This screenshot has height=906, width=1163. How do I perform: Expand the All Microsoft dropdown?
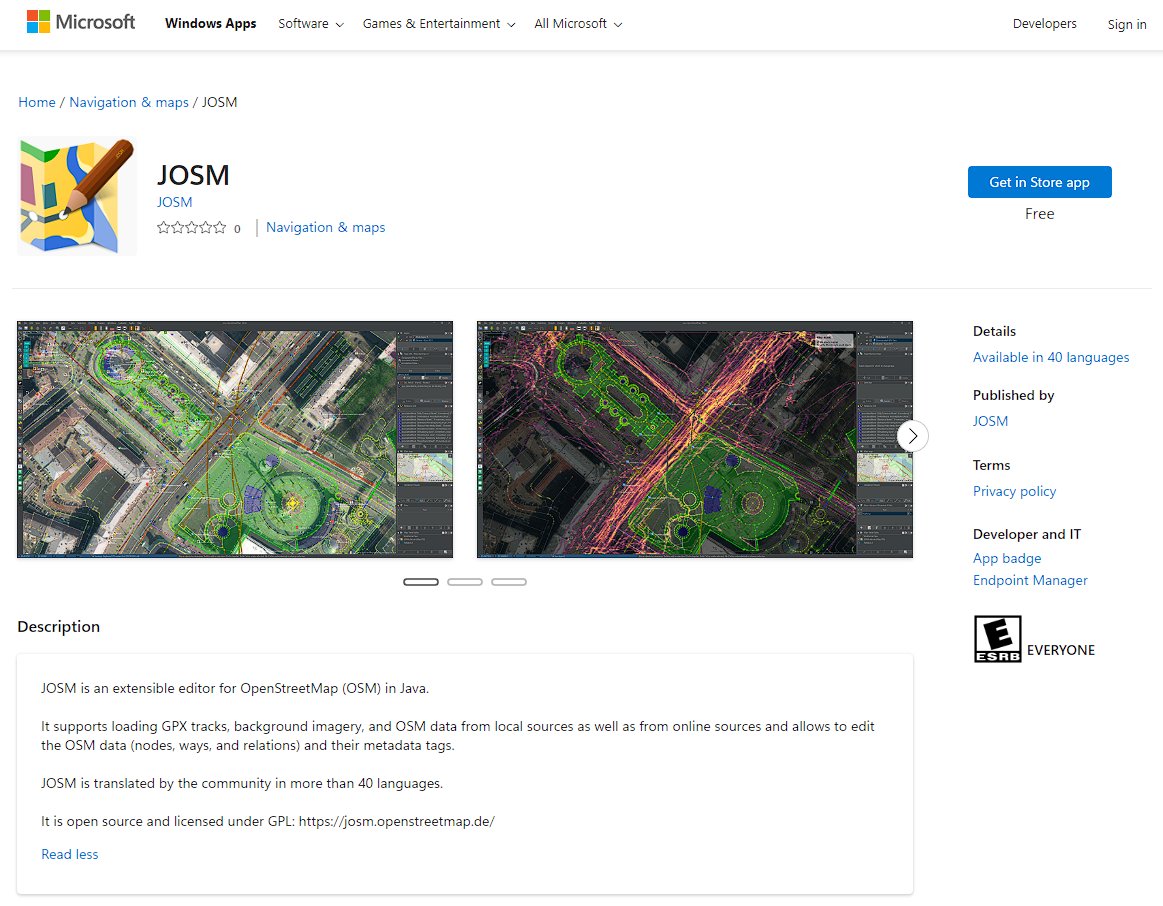click(579, 24)
